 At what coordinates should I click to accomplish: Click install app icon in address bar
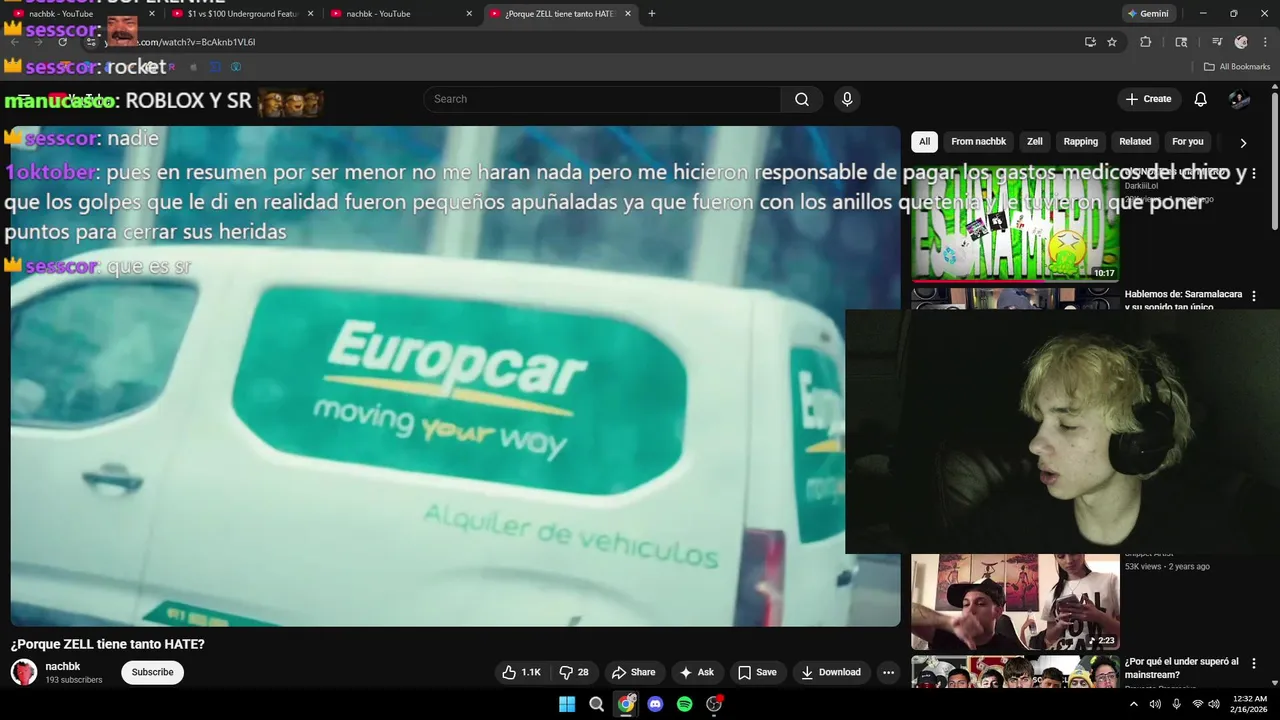pos(1090,42)
